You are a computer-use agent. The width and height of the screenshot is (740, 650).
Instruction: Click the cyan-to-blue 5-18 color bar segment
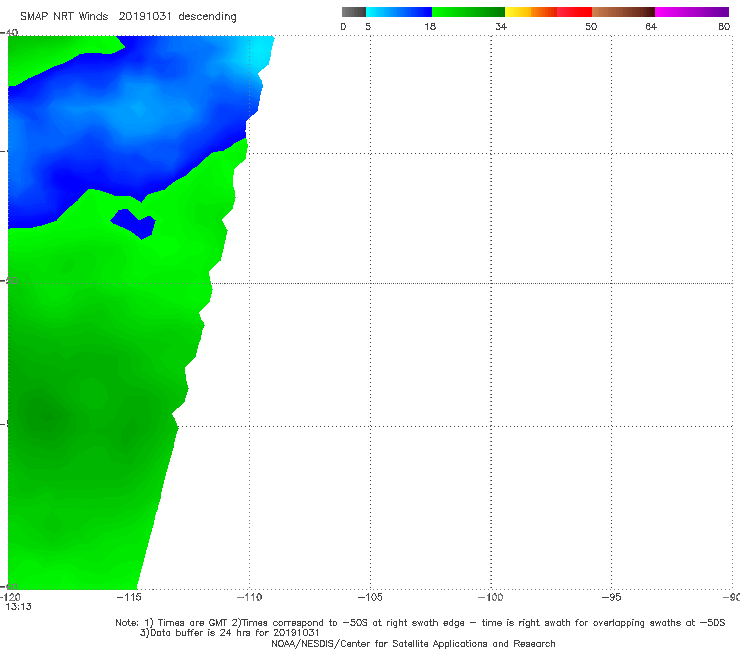(x=399, y=12)
